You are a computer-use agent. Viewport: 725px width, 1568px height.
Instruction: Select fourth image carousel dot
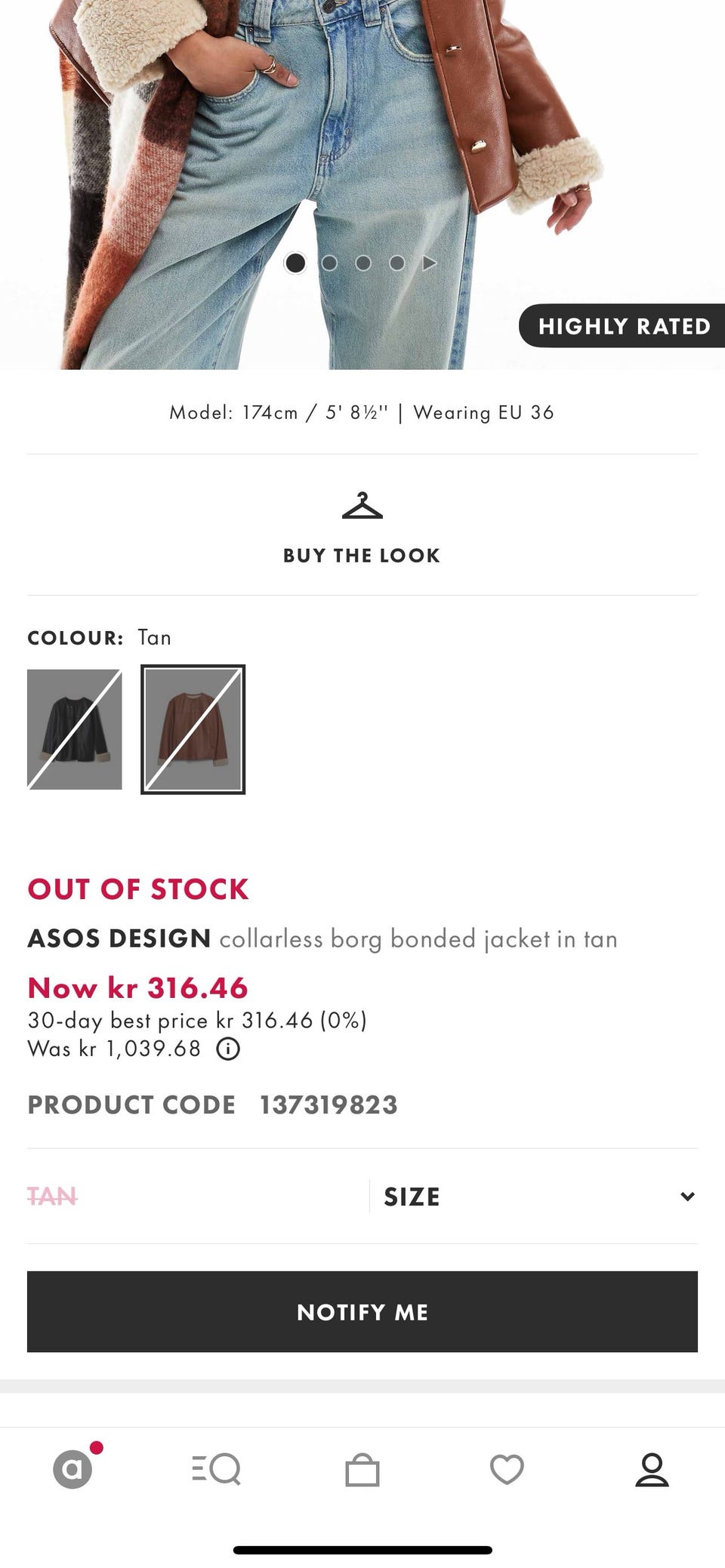397,263
